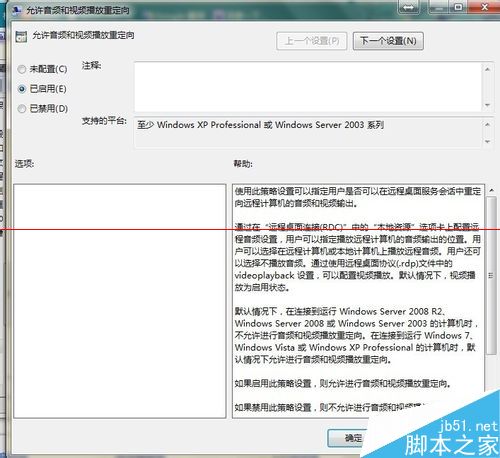Click inside the empty 选项 options panel
The height and width of the screenshot is (458, 500).
[120, 301]
